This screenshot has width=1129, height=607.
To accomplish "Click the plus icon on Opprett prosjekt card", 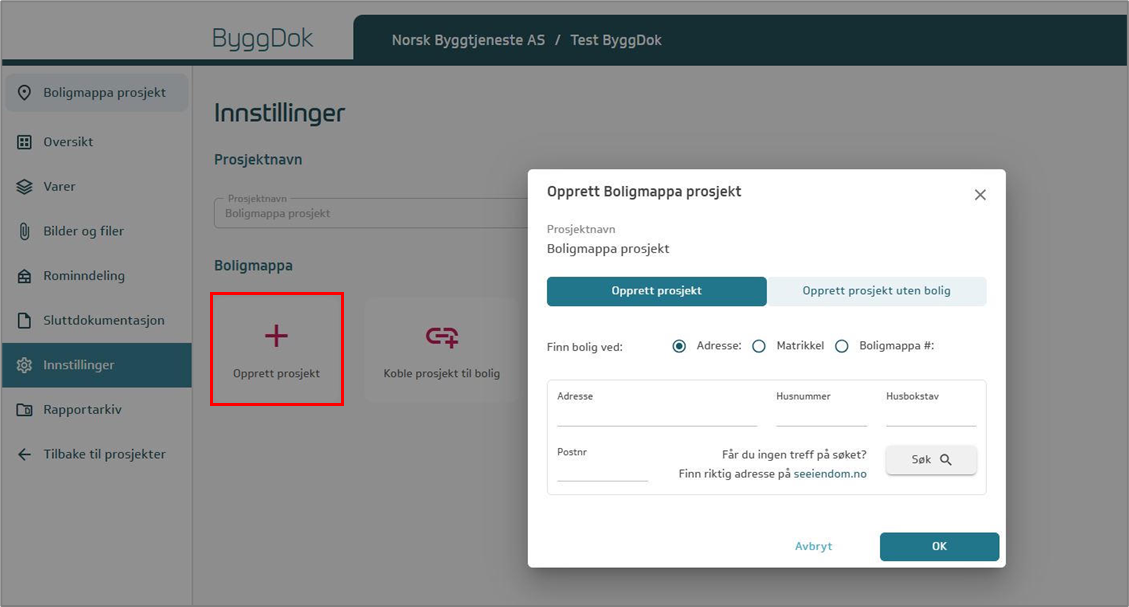I will 276,336.
